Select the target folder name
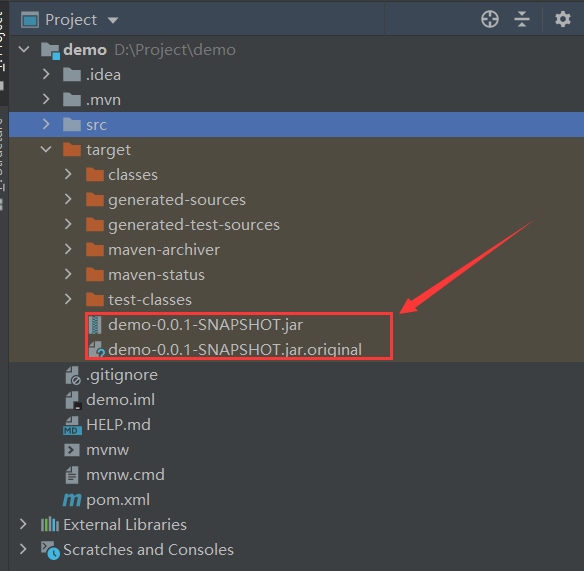The height and width of the screenshot is (571, 584). [x=108, y=150]
